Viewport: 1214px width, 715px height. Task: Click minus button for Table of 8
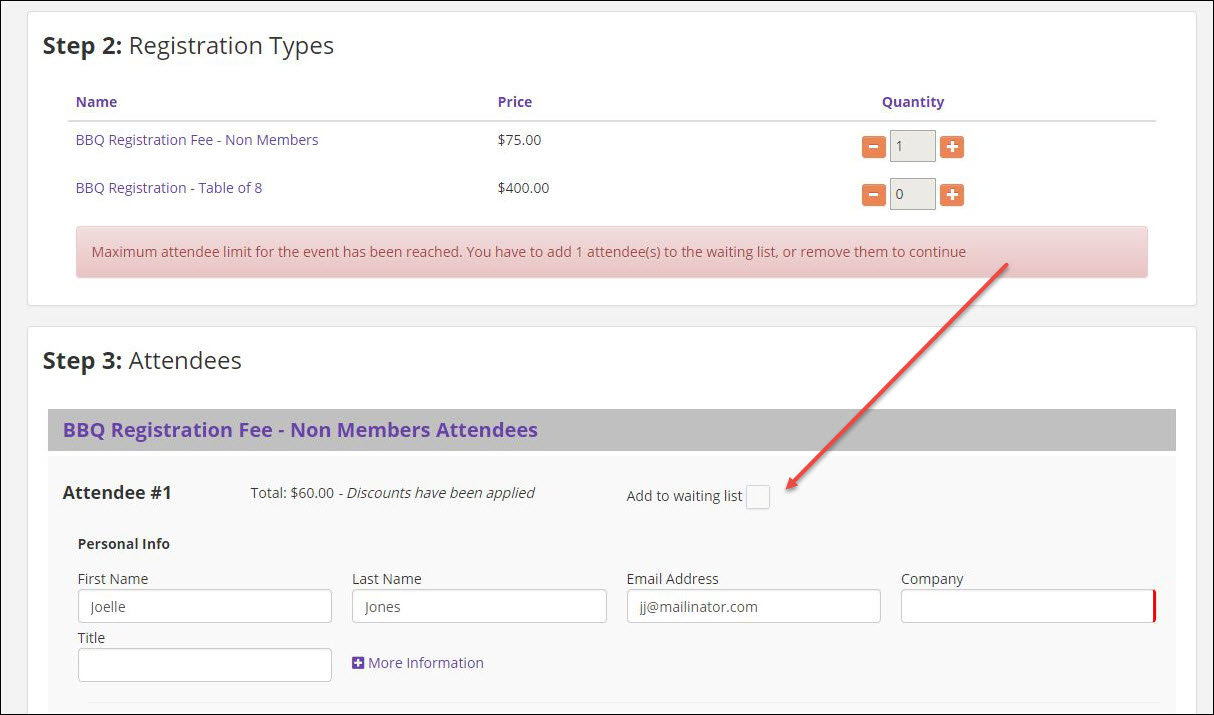click(873, 195)
